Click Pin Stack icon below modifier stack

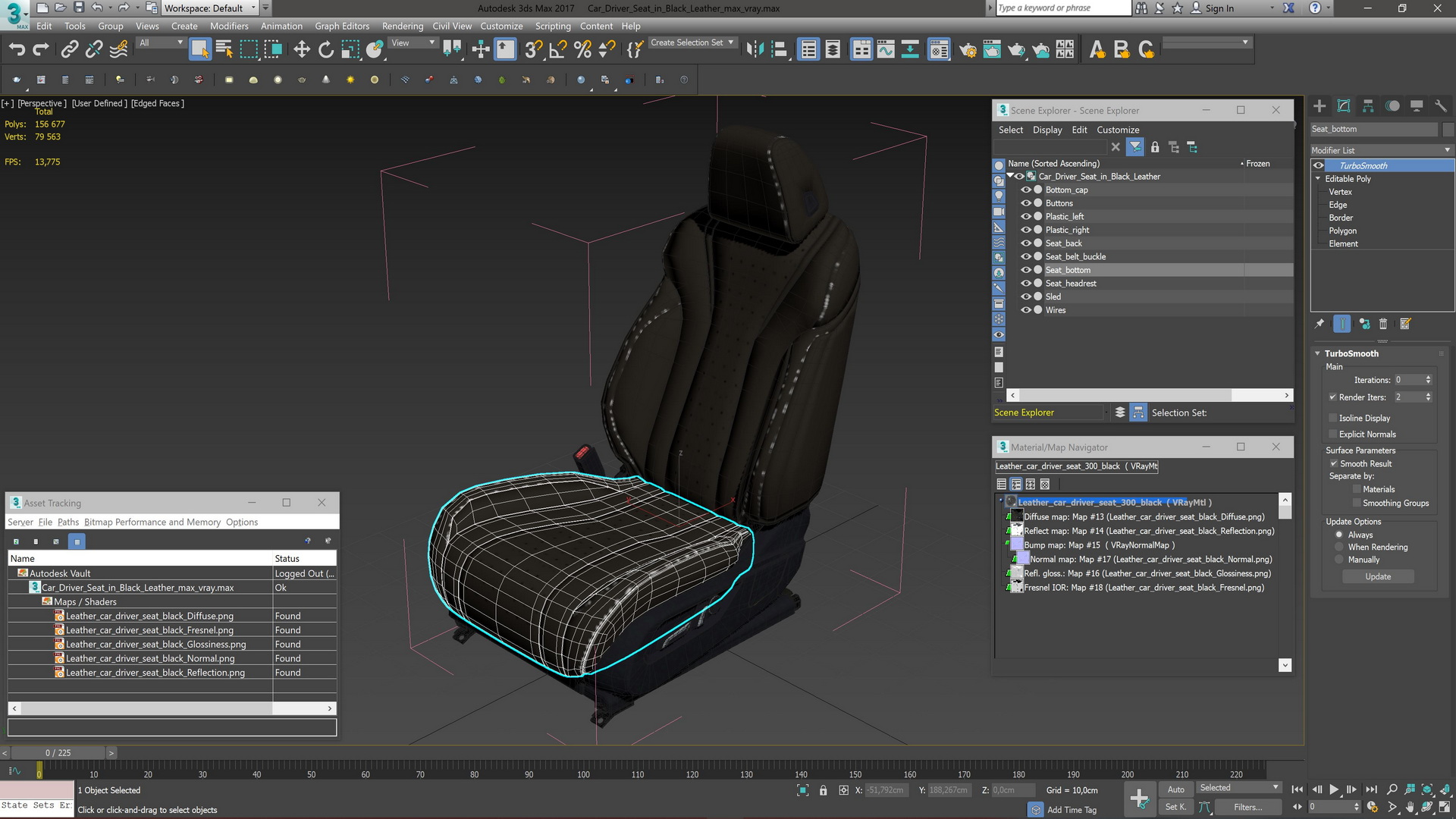[x=1319, y=324]
